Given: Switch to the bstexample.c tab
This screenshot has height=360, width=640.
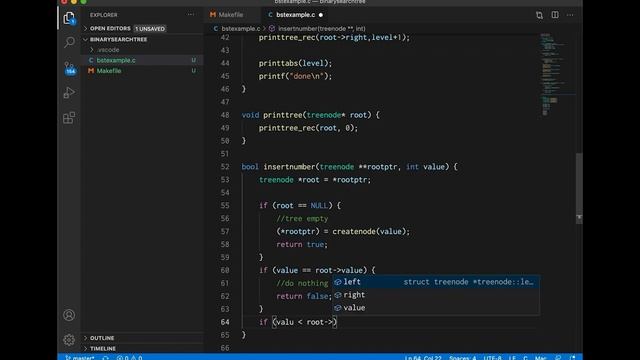Looking at the screenshot, I should coord(295,15).
